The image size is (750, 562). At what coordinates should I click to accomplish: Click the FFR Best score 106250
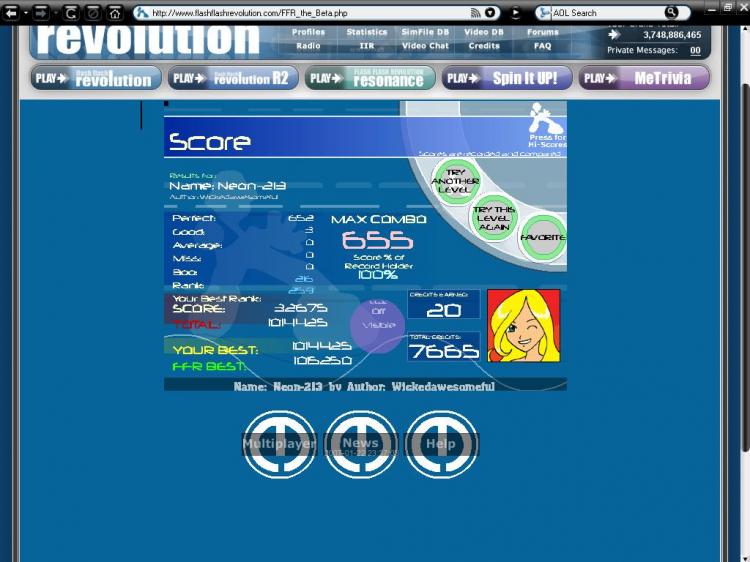tap(322, 360)
